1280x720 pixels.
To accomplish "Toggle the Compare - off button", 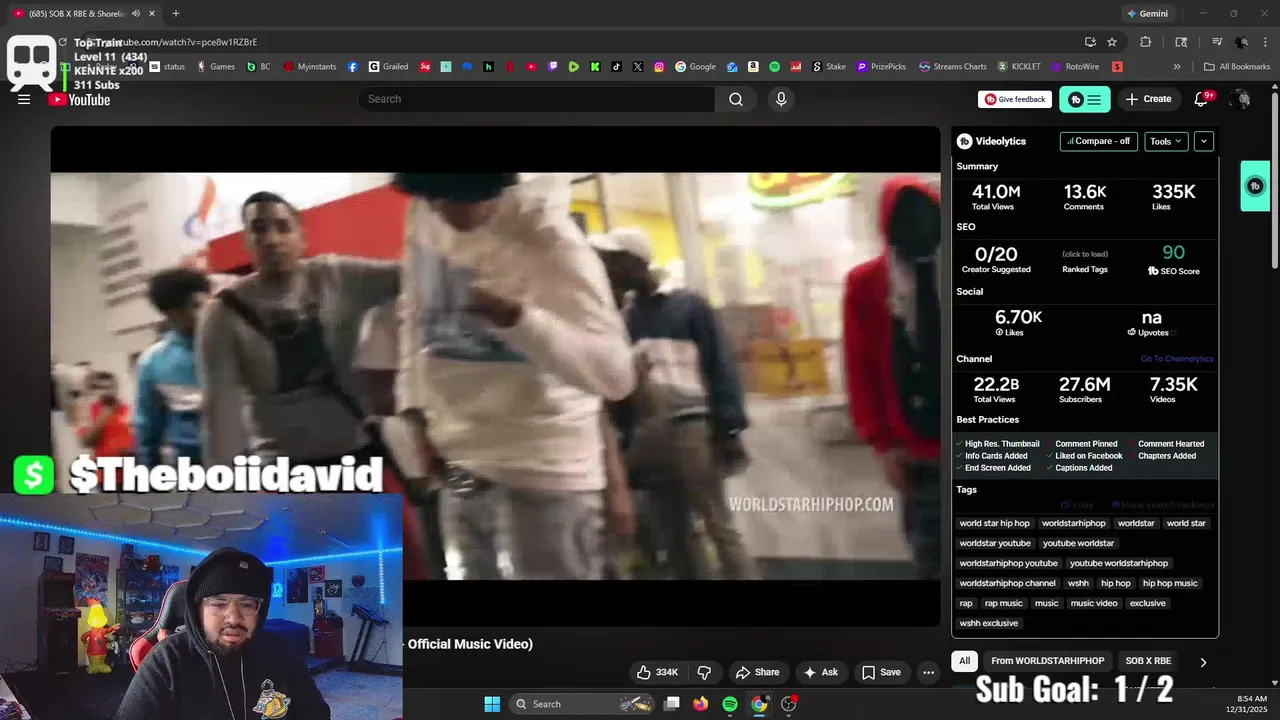I will [1098, 141].
